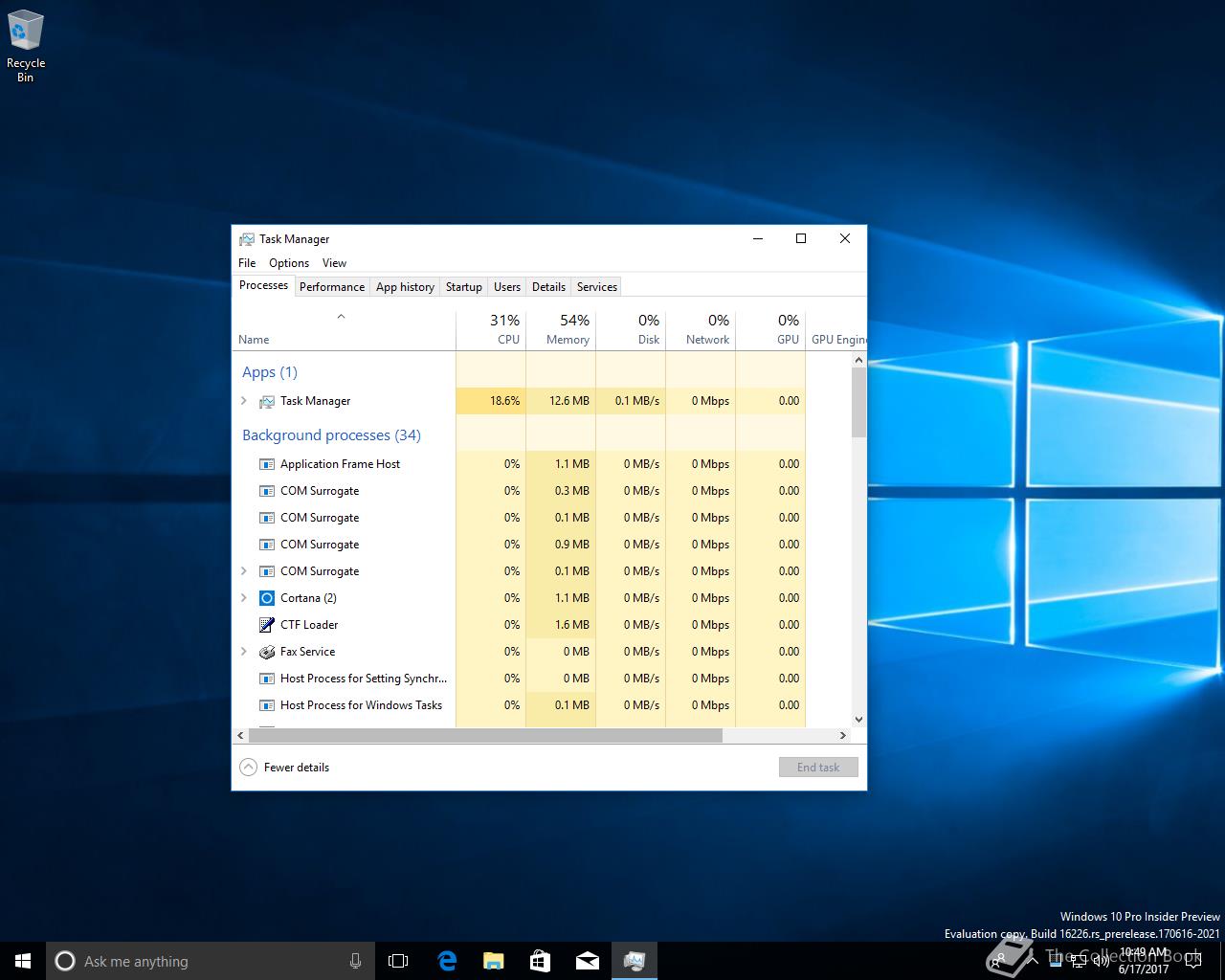Open File Explorer from the taskbar
The width and height of the screenshot is (1225, 980).
click(494, 961)
